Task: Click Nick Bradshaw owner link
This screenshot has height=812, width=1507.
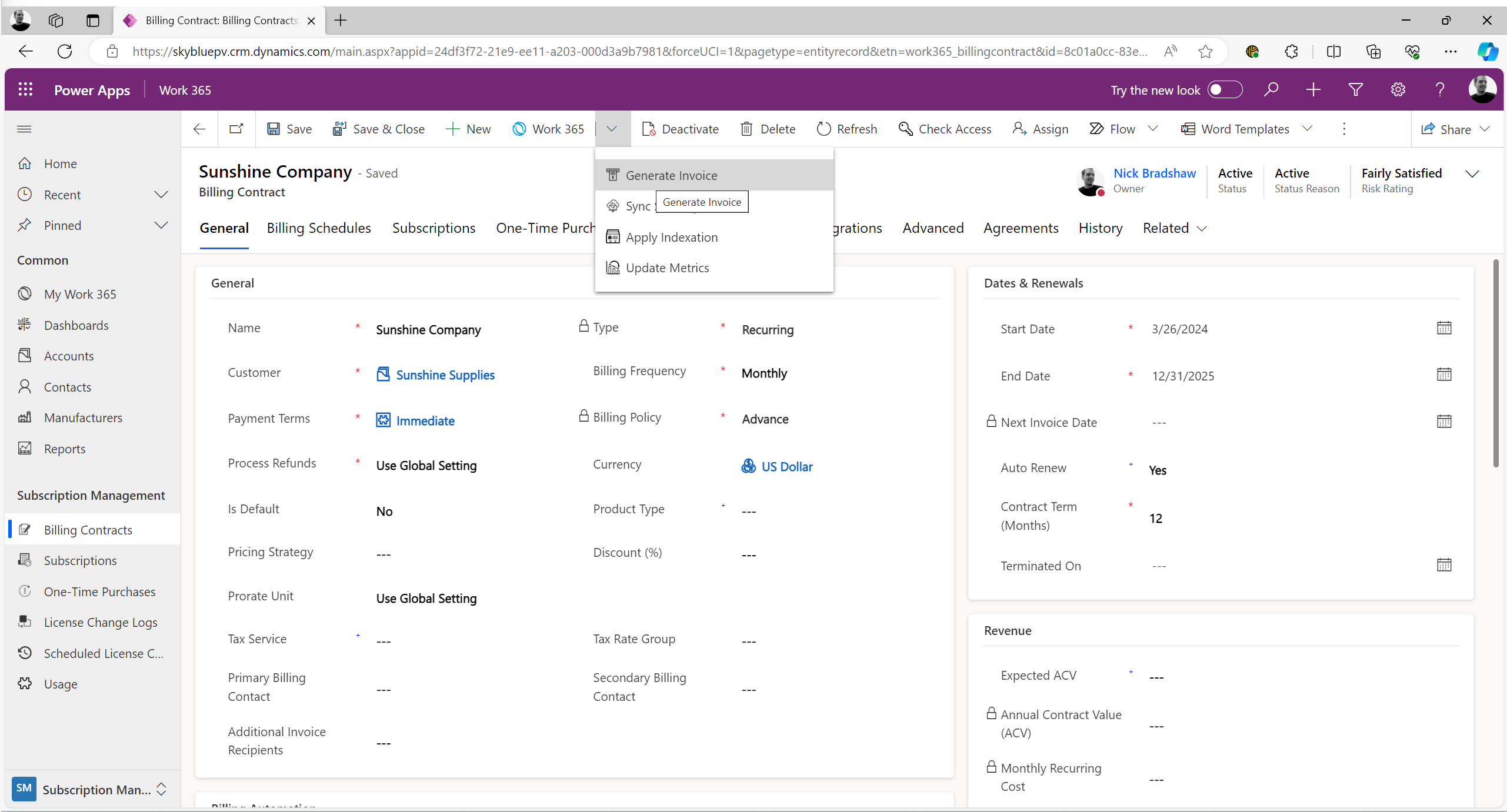Action: click(1154, 173)
